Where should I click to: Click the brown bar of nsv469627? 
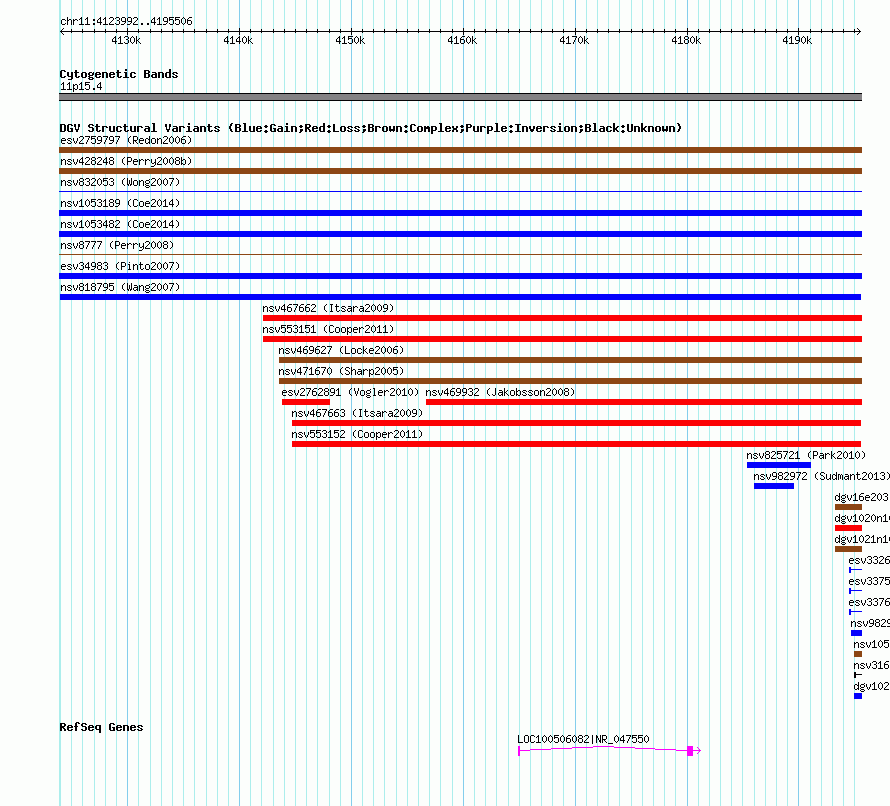coord(570,360)
